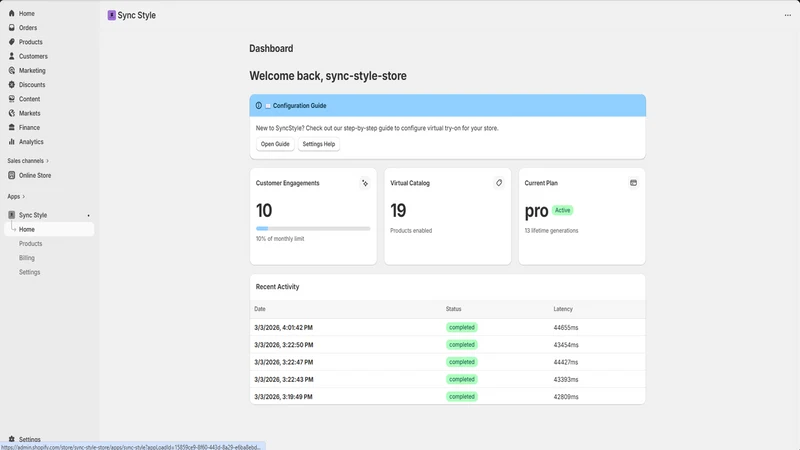Click the Customer Engagements sparkle icon
Screen dimensions: 800x450
pos(365,183)
